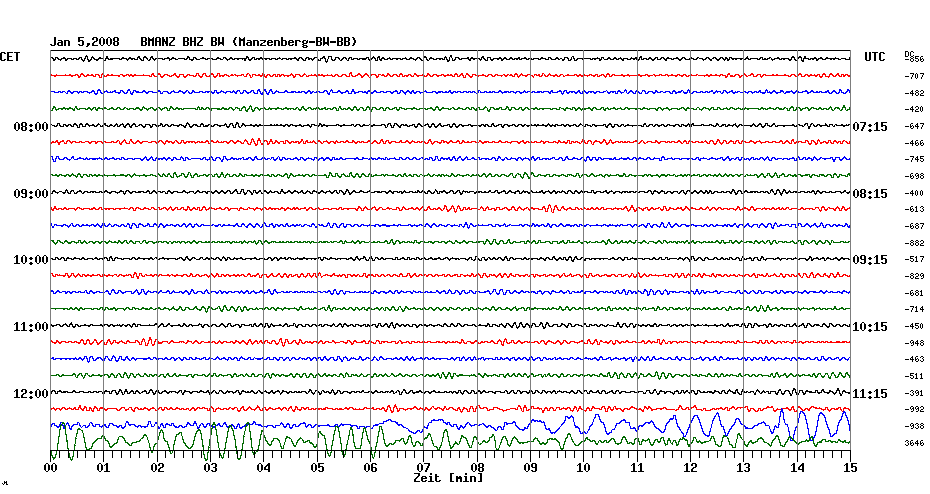Click the '11:00' CET time label

coord(31,327)
